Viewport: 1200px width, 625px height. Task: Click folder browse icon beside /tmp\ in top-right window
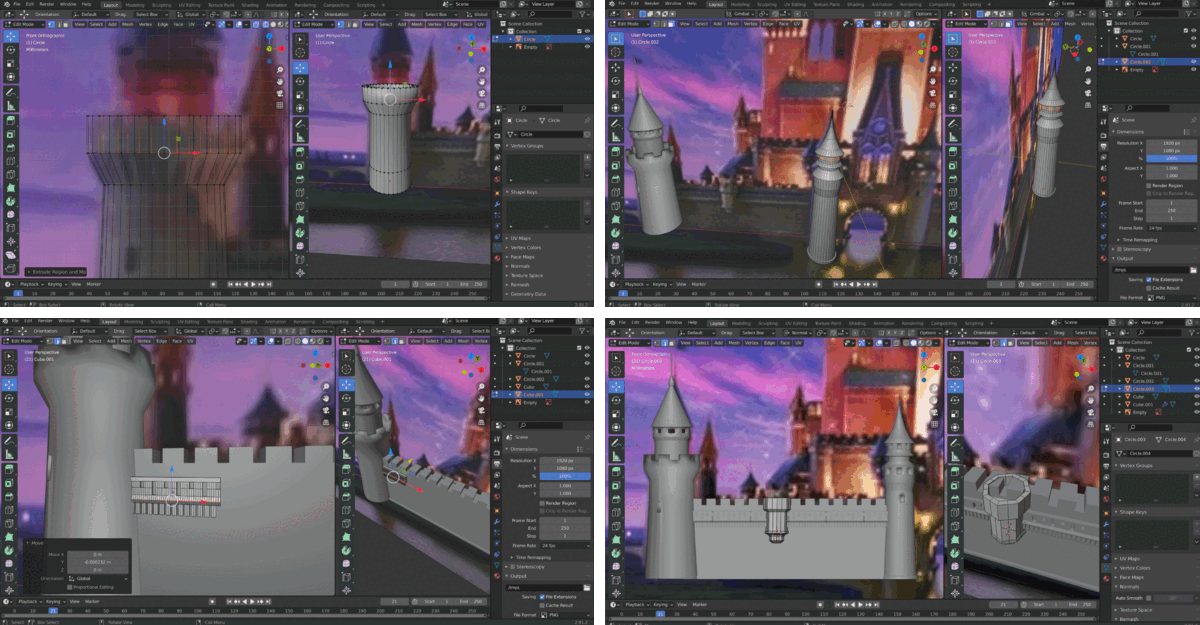pos(1192,269)
